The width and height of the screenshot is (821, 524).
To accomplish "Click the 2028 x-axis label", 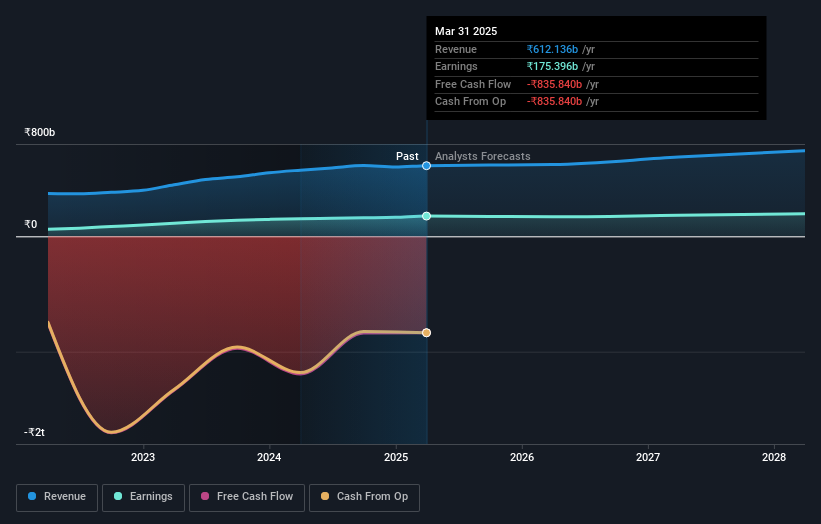I will 774,457.
